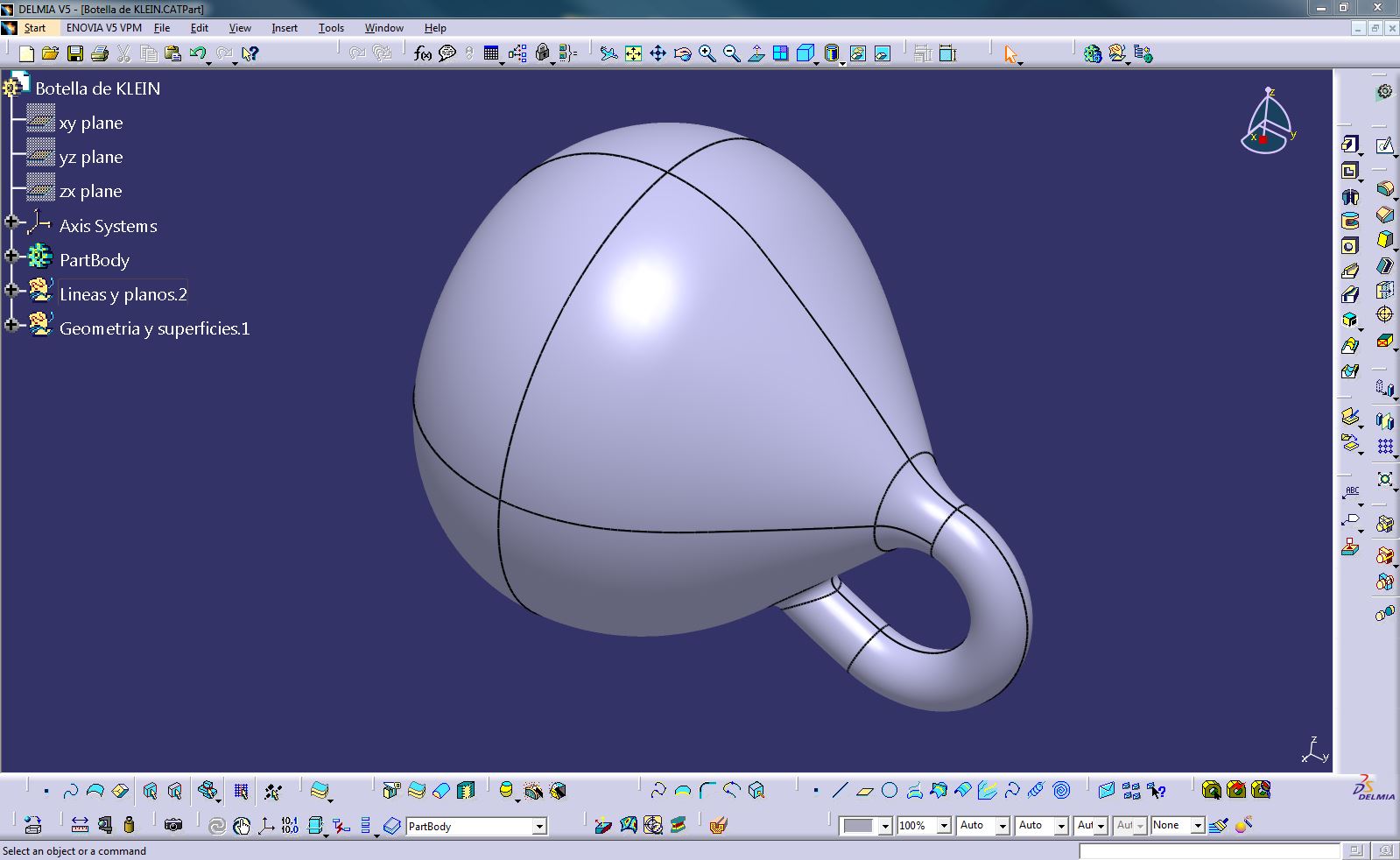Click the Spiral tool icon
This screenshot has height=860, width=1400.
(1061, 791)
